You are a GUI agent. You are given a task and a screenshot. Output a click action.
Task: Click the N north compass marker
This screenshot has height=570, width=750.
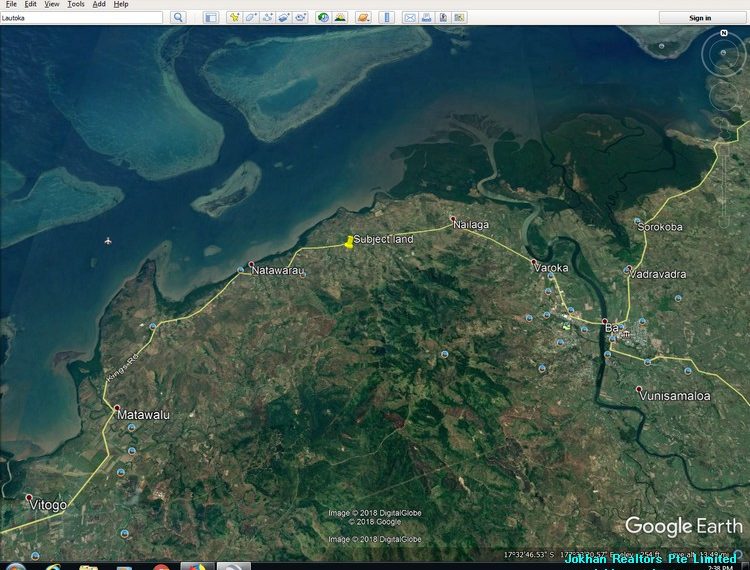722,33
